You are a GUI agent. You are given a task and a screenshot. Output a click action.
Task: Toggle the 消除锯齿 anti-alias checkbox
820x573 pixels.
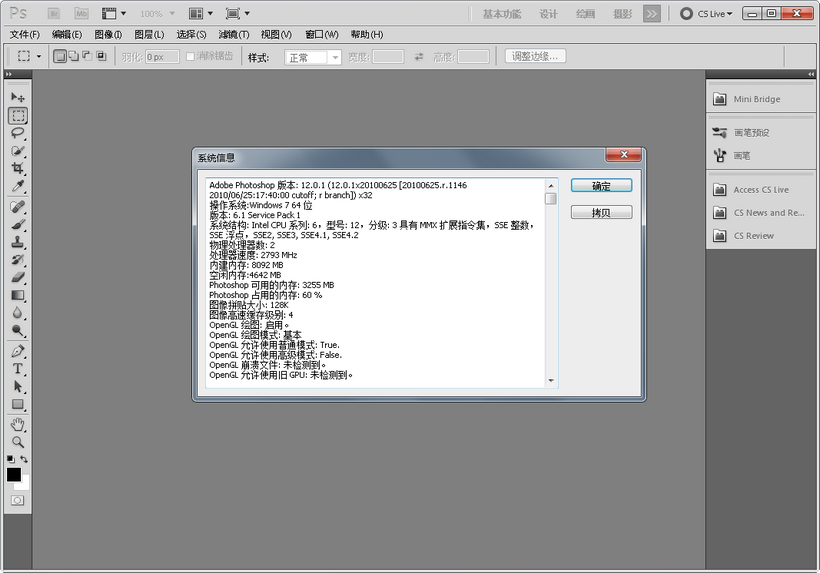190,56
